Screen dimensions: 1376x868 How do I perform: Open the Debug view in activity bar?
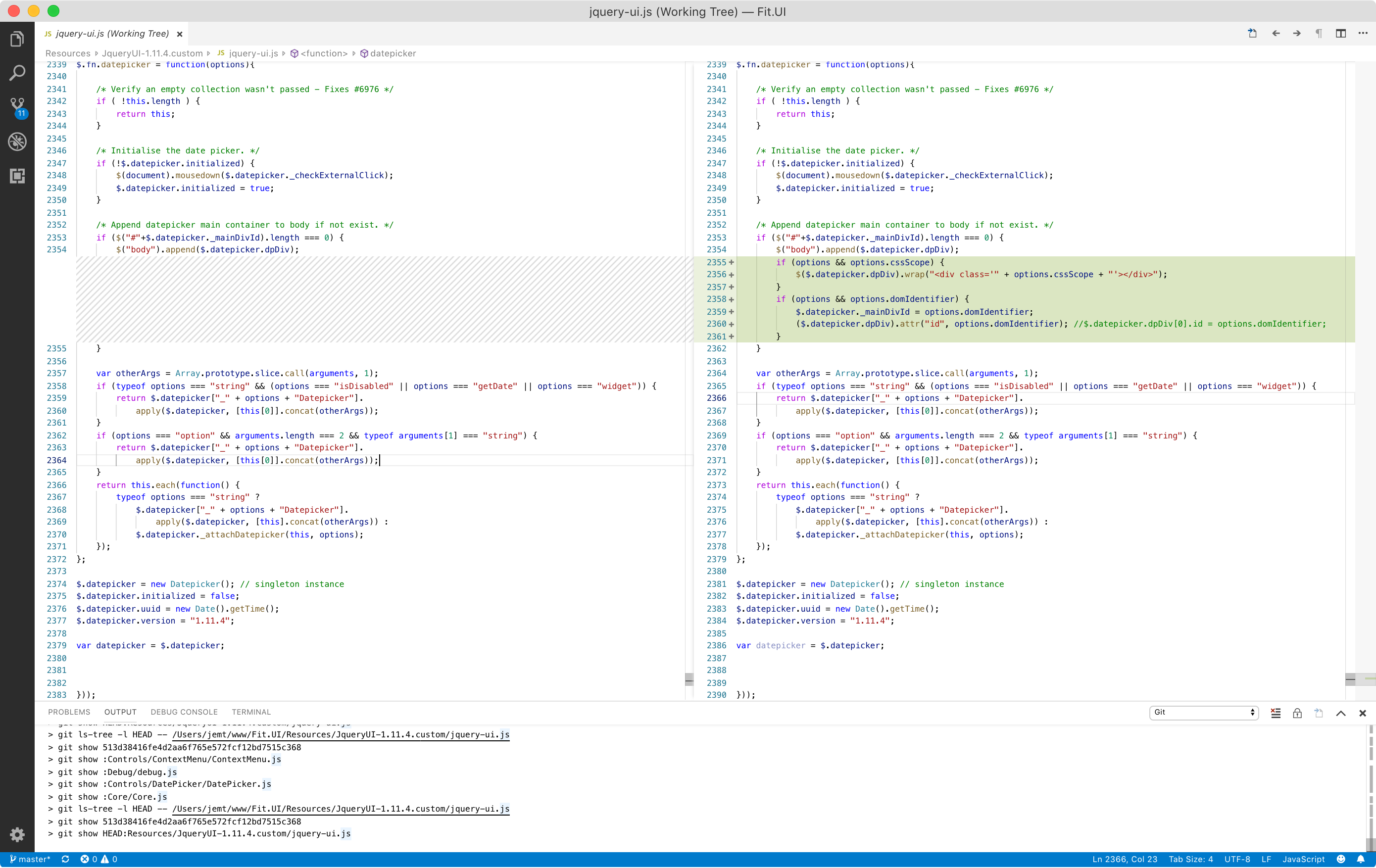coord(17,141)
